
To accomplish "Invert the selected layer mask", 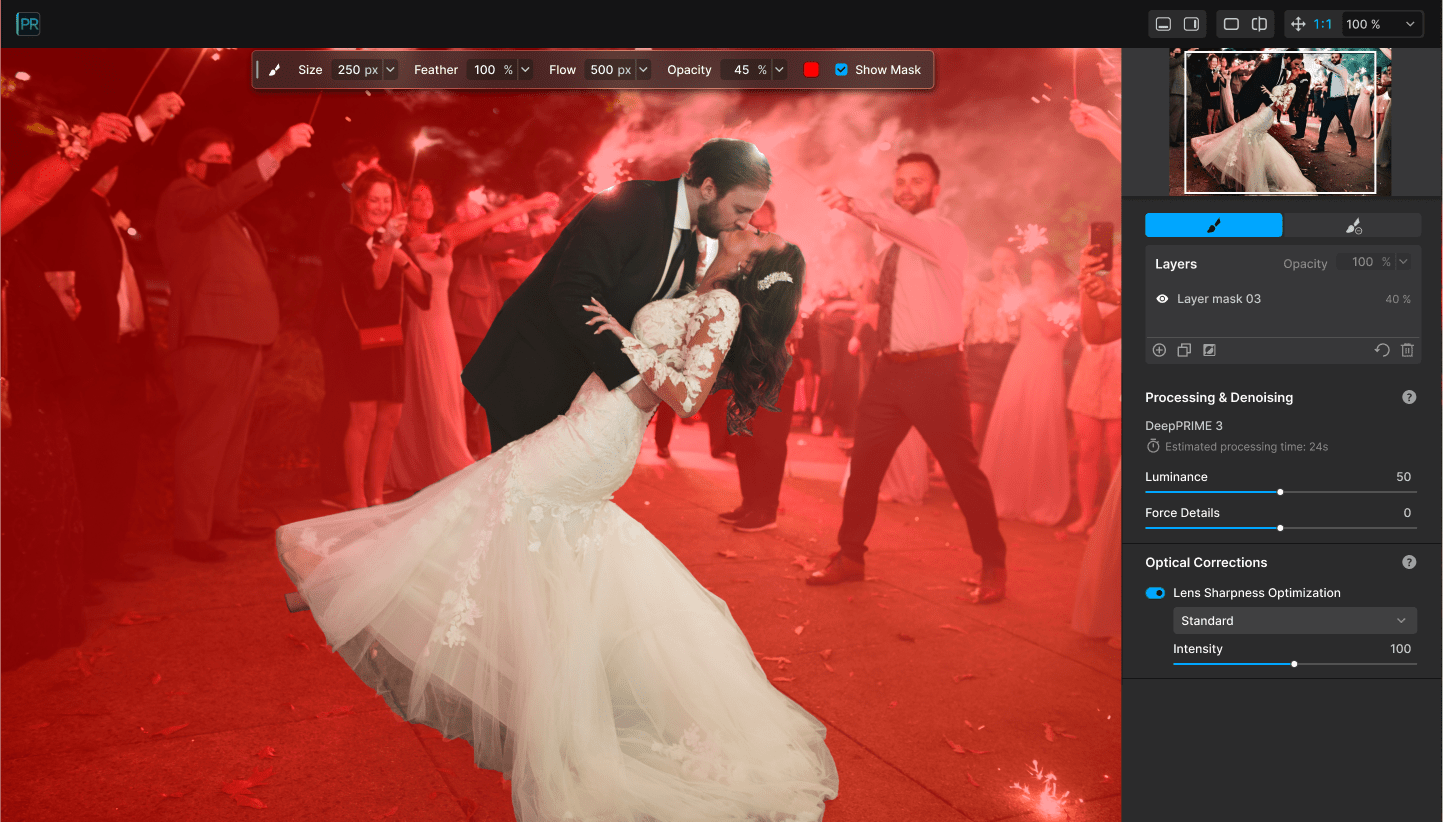I will 1209,350.
